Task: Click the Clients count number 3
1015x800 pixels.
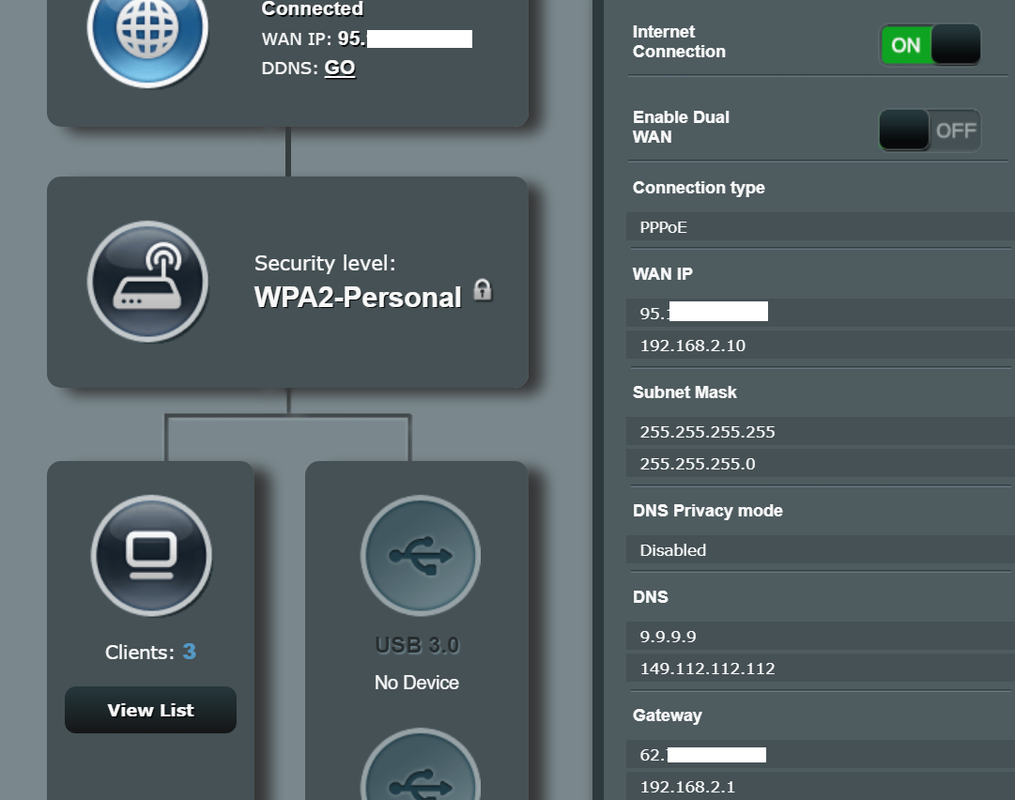Action: (189, 652)
